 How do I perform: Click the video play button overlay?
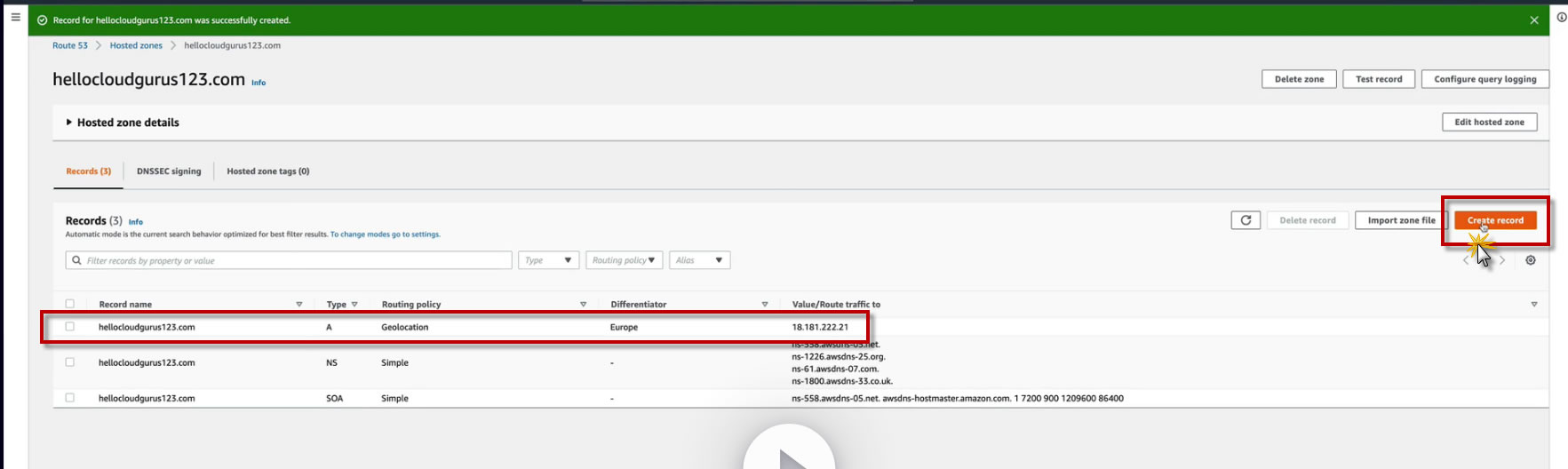click(789, 453)
